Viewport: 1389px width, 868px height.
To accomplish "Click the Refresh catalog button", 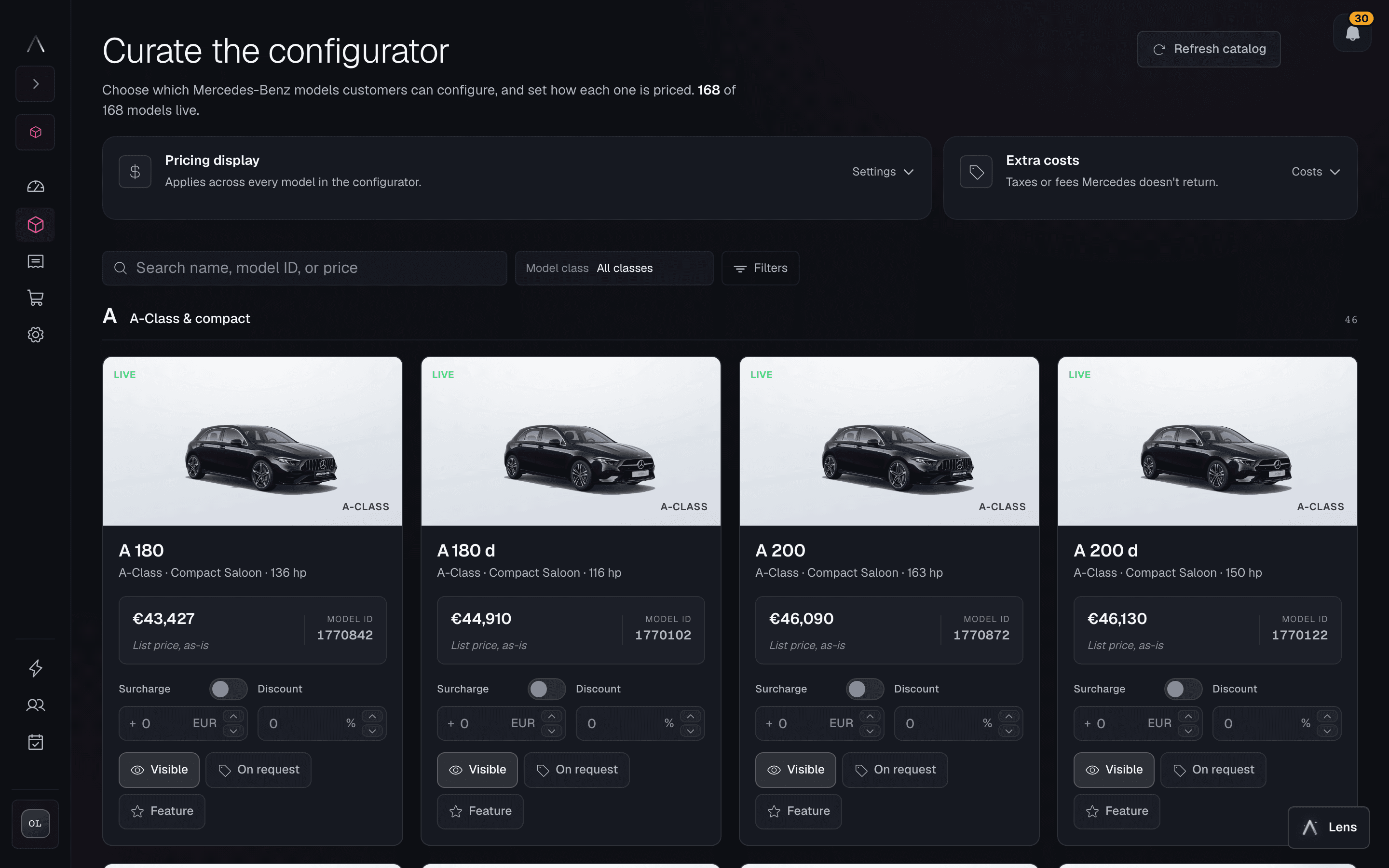I will click(x=1208, y=49).
